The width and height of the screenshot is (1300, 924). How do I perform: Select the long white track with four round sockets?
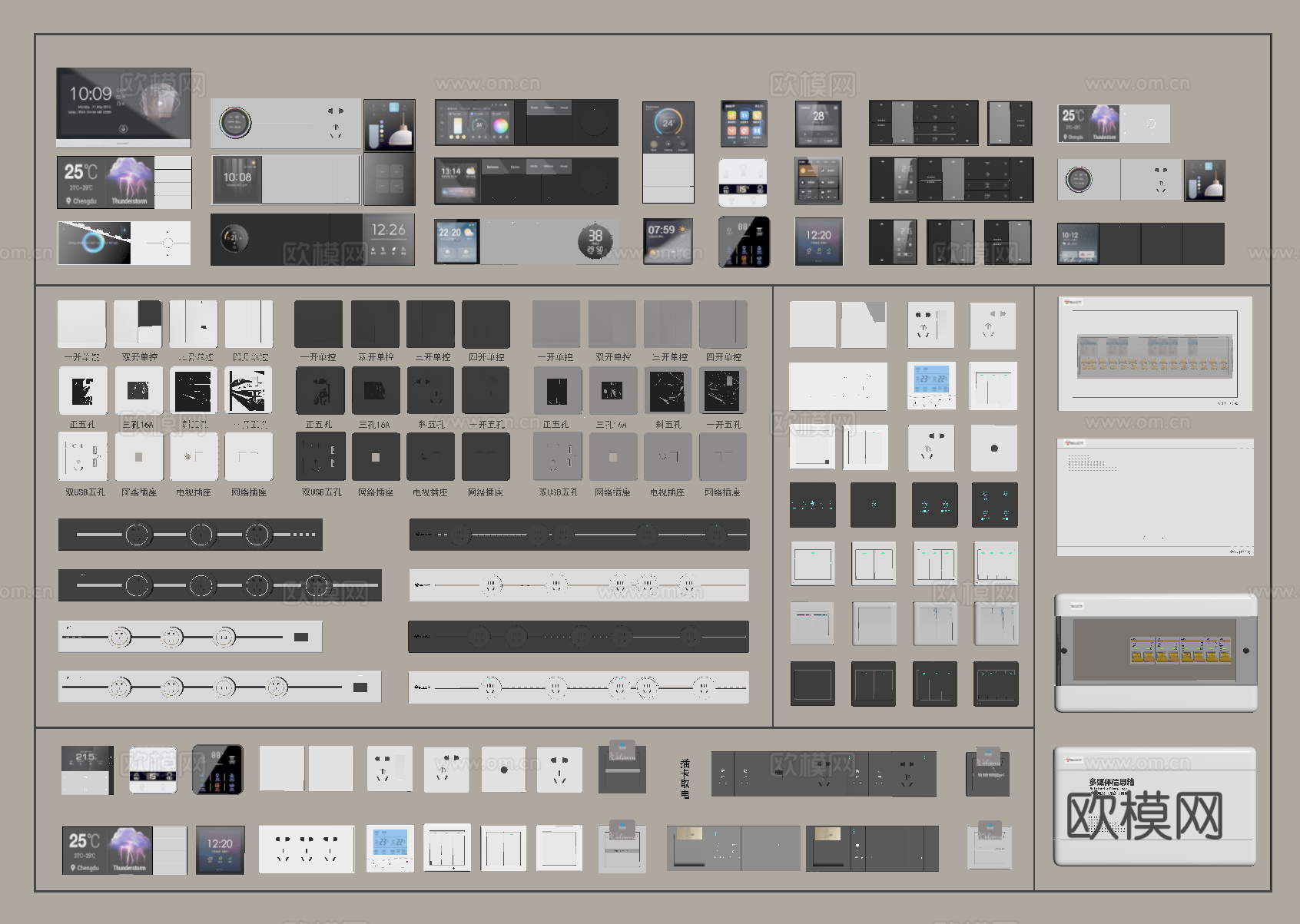point(220,687)
